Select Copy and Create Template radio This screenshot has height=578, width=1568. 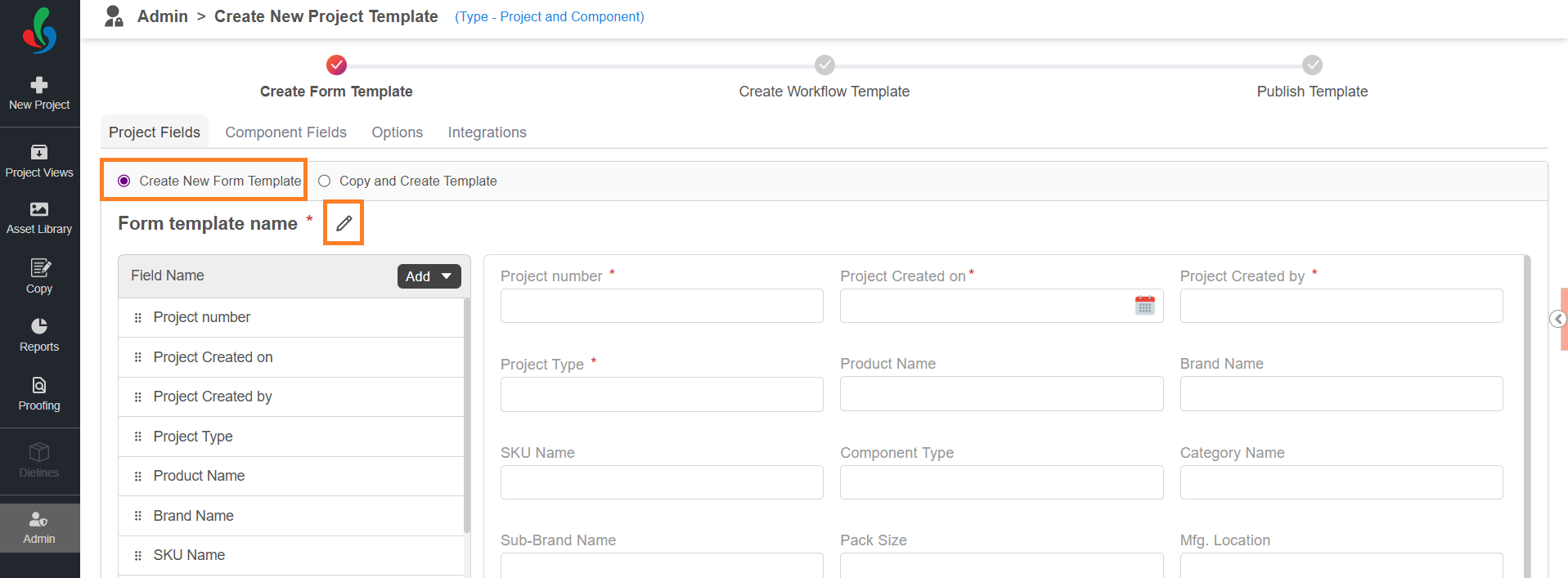pyautogui.click(x=324, y=181)
